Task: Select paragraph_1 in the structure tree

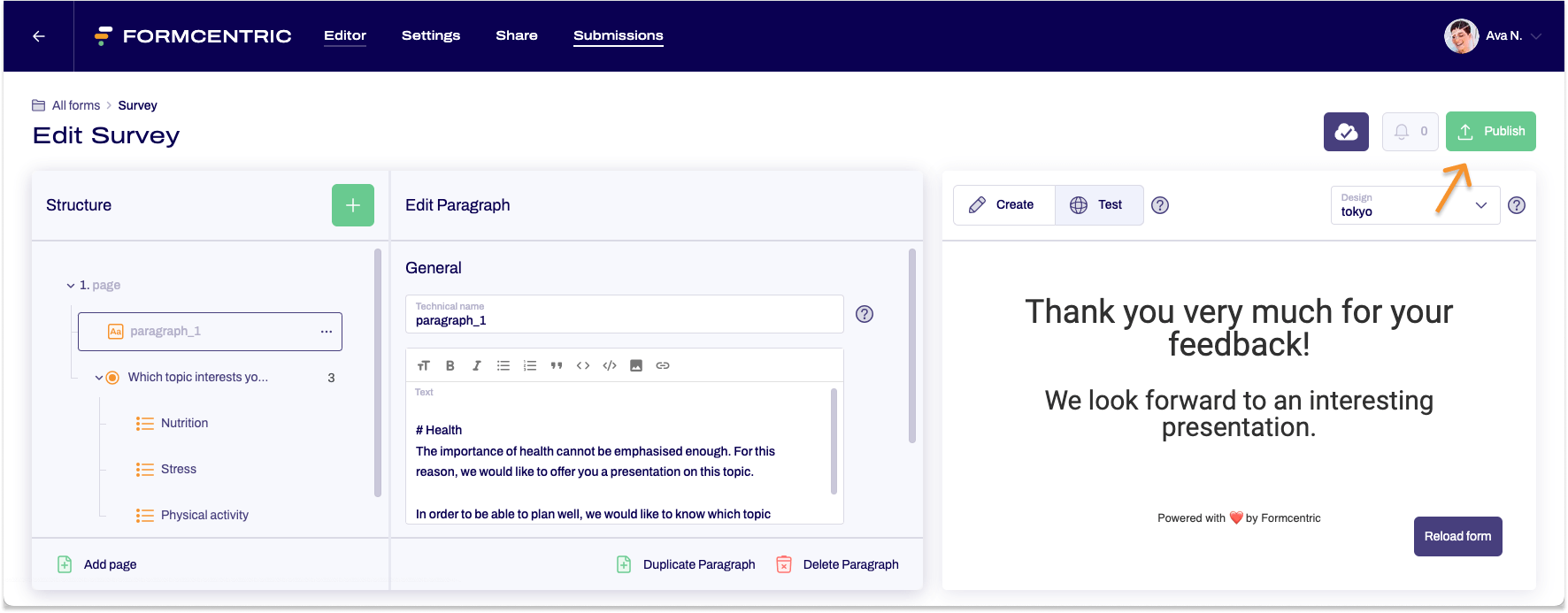Action: tap(210, 332)
